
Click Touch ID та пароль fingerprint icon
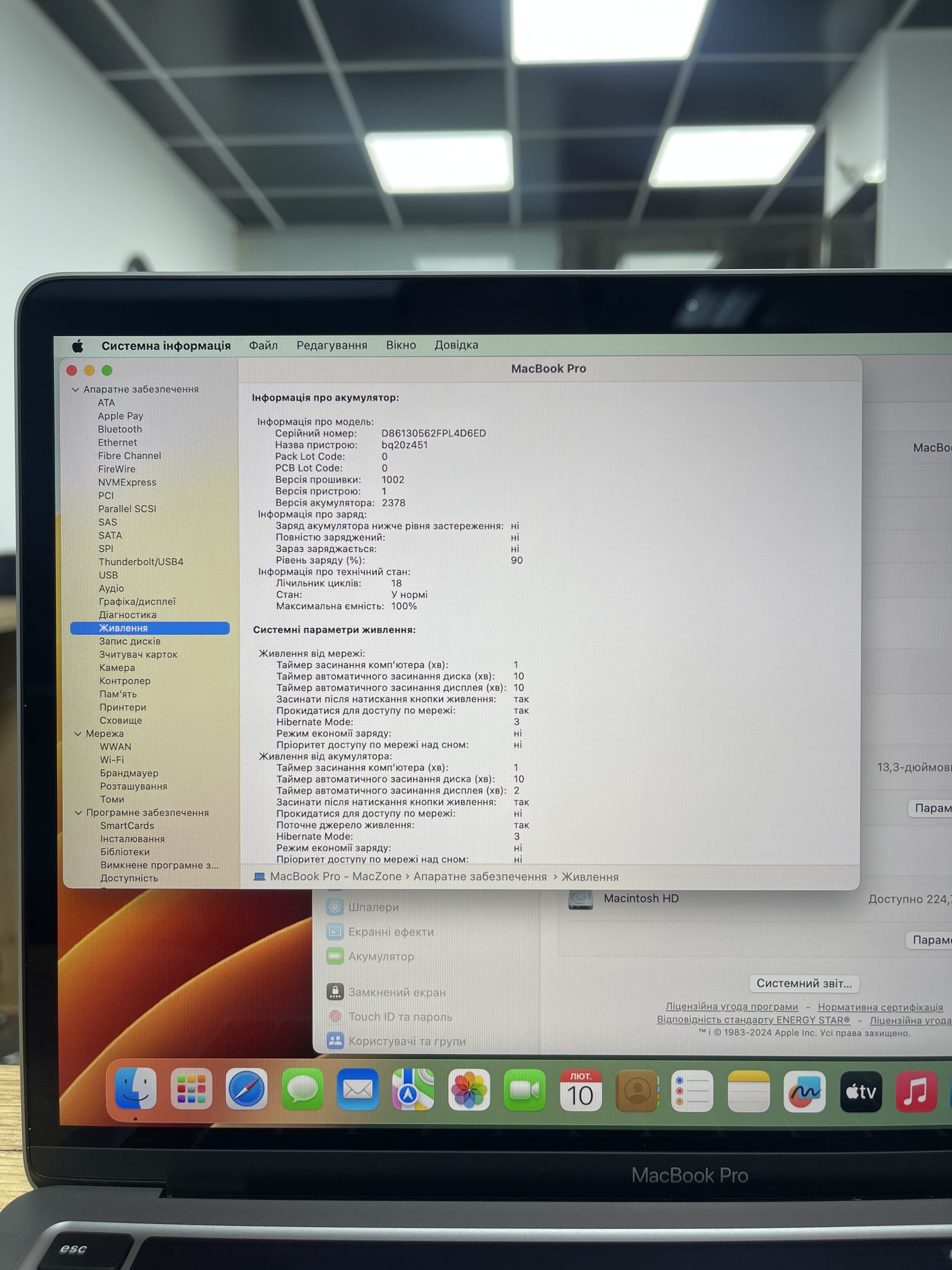pos(335,1016)
